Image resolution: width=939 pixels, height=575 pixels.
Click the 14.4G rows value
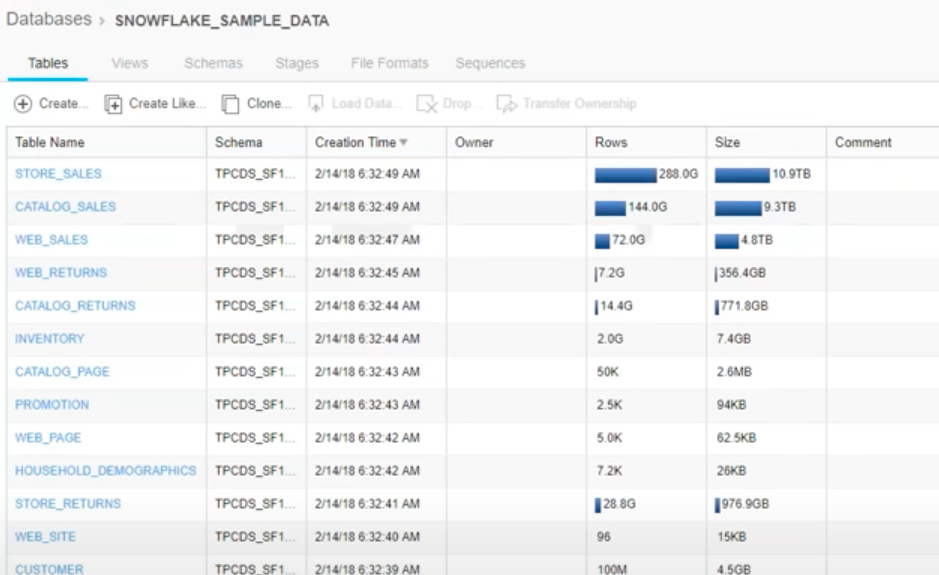616,305
